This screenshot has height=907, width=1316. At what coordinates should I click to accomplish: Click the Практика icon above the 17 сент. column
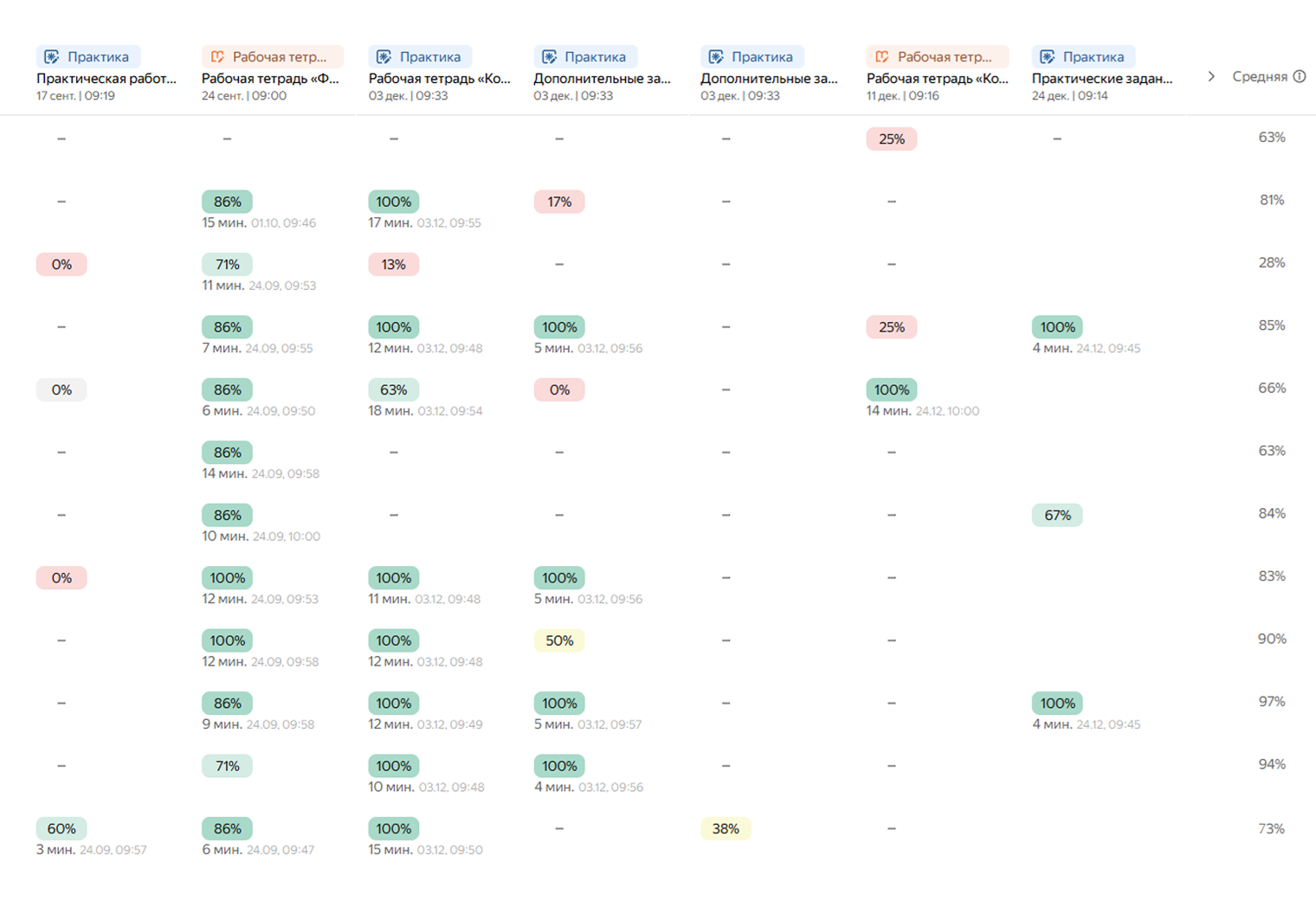click(52, 57)
